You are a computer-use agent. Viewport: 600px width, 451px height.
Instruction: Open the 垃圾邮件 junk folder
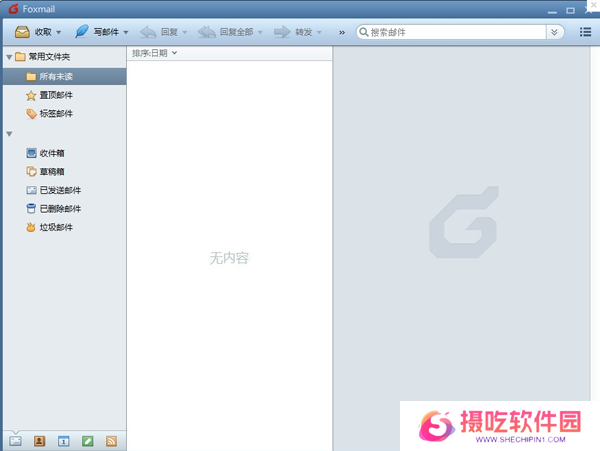[x=56, y=227]
